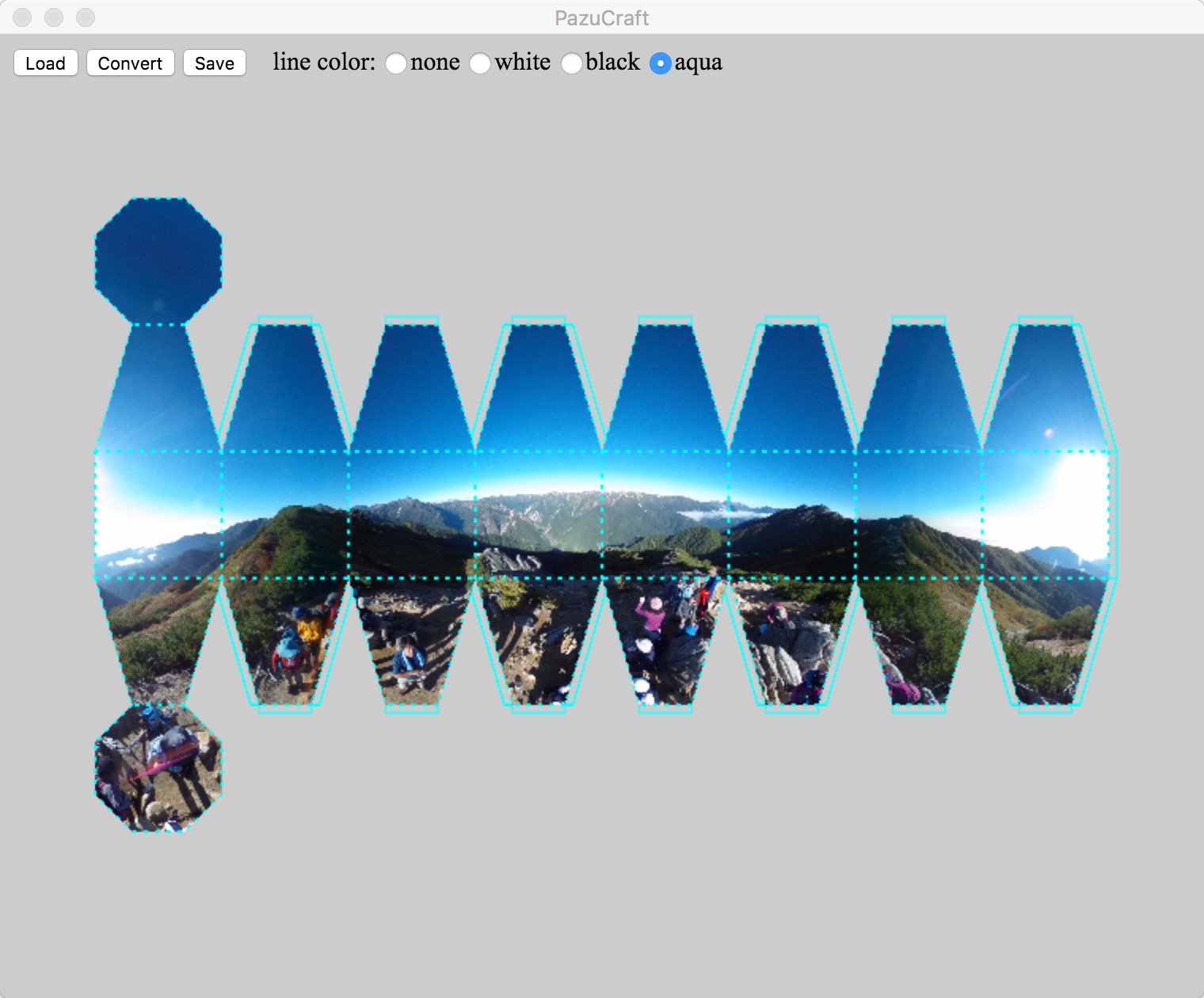Choose black as the line color
This screenshot has height=998, width=1204.
point(571,63)
